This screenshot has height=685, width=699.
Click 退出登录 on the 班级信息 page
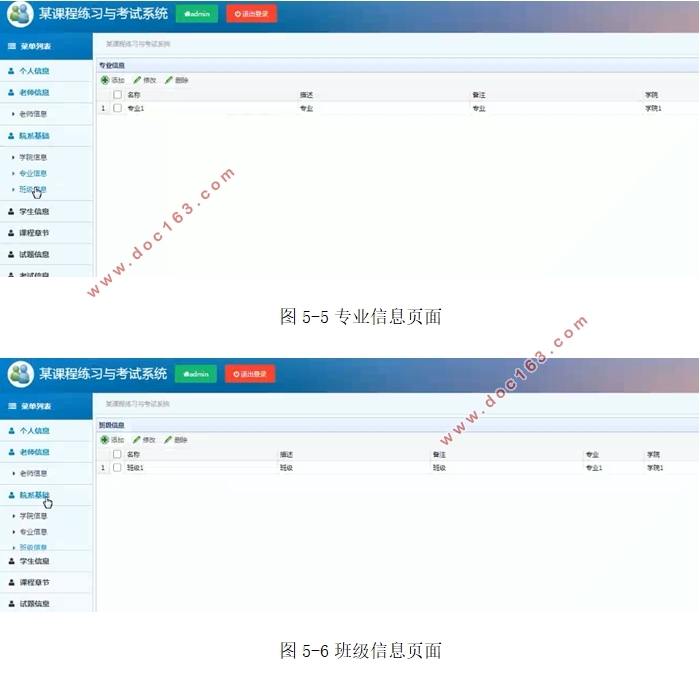click(x=250, y=374)
